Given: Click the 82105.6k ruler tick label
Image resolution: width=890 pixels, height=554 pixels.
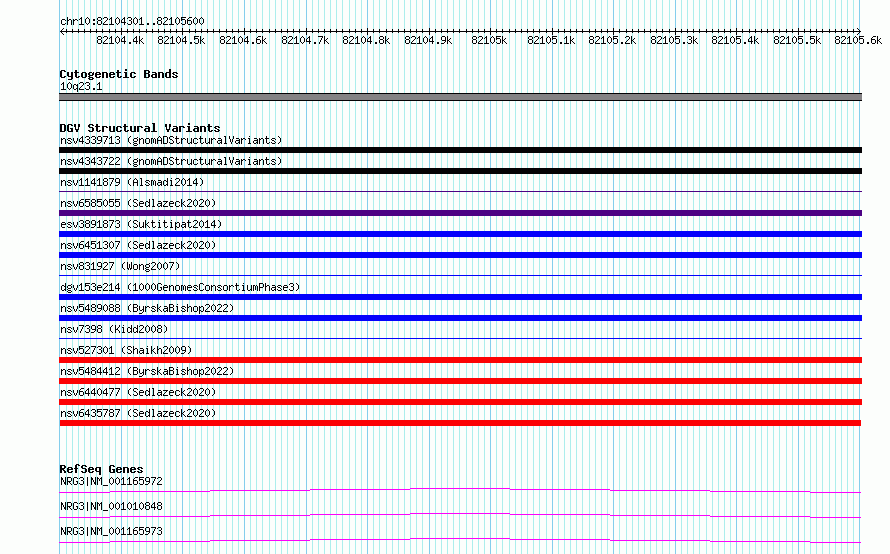Looking at the screenshot, I should [x=858, y=40].
